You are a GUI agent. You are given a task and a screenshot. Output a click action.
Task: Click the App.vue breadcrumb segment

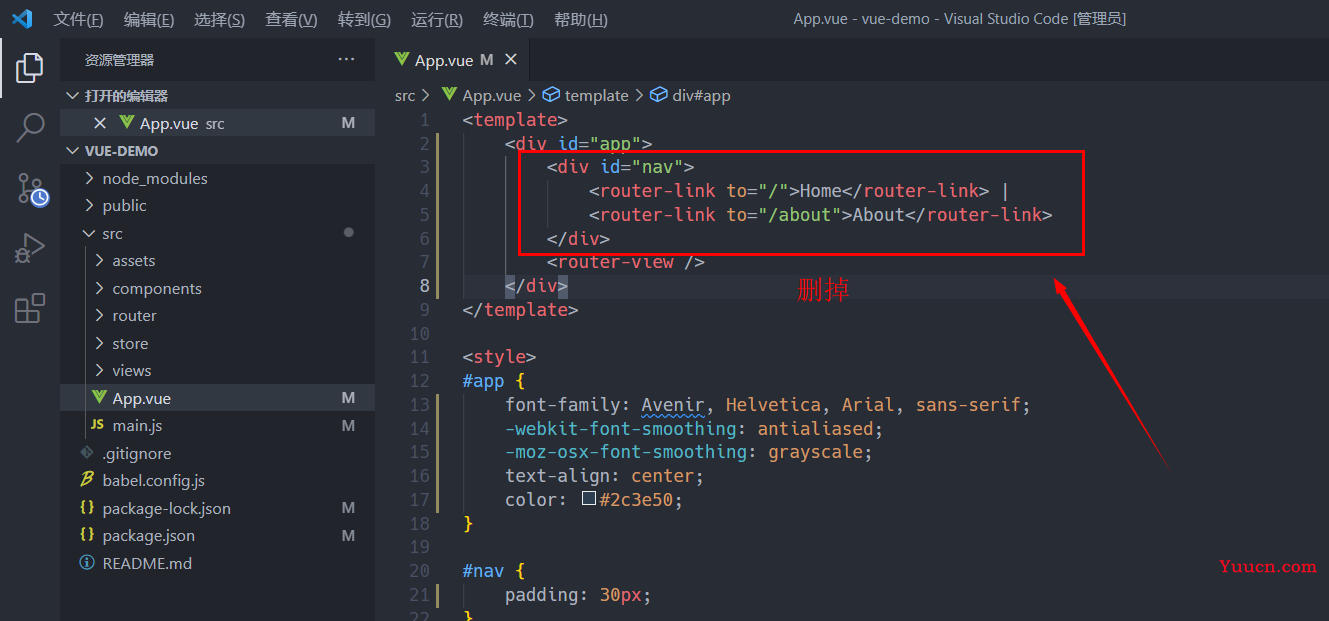pos(481,95)
